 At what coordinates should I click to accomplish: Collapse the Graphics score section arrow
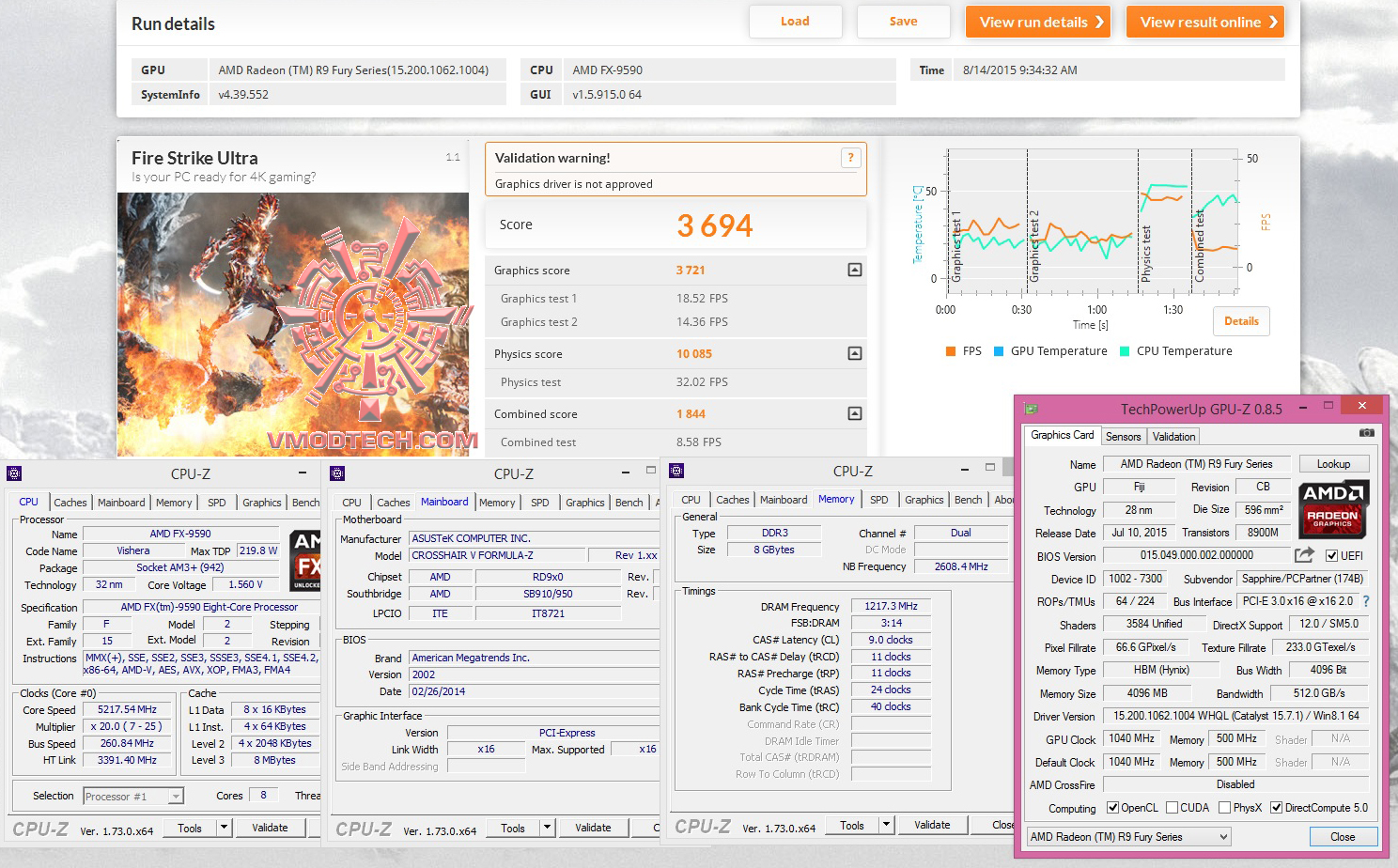point(854,270)
